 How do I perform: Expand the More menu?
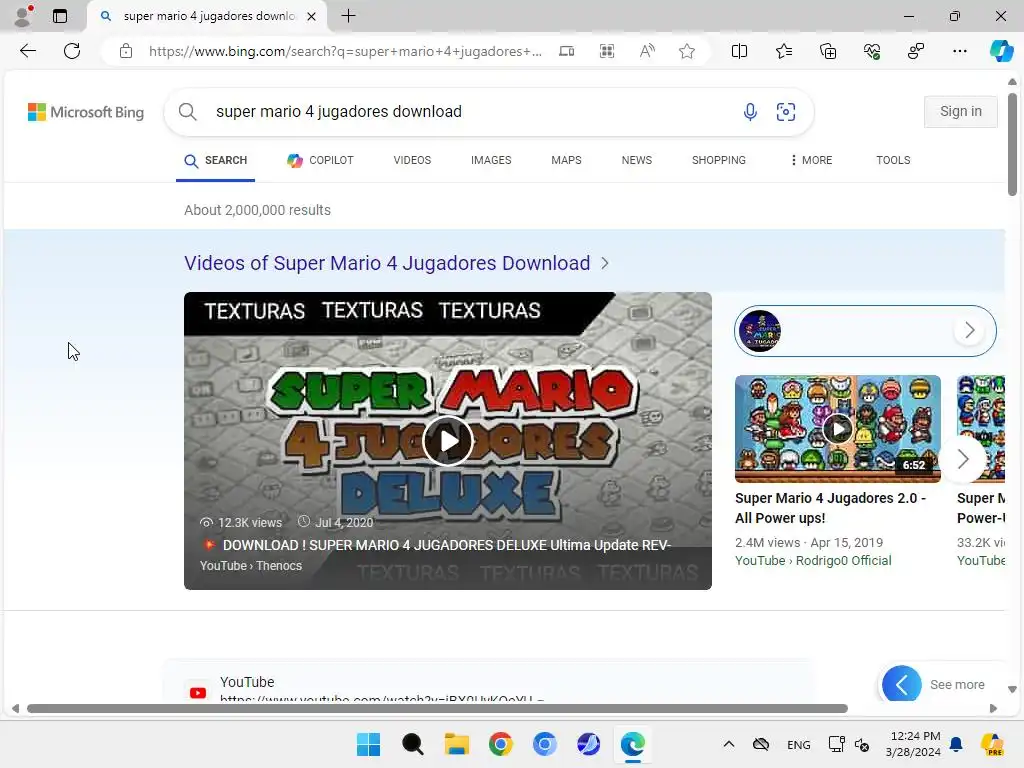pyautogui.click(x=811, y=160)
